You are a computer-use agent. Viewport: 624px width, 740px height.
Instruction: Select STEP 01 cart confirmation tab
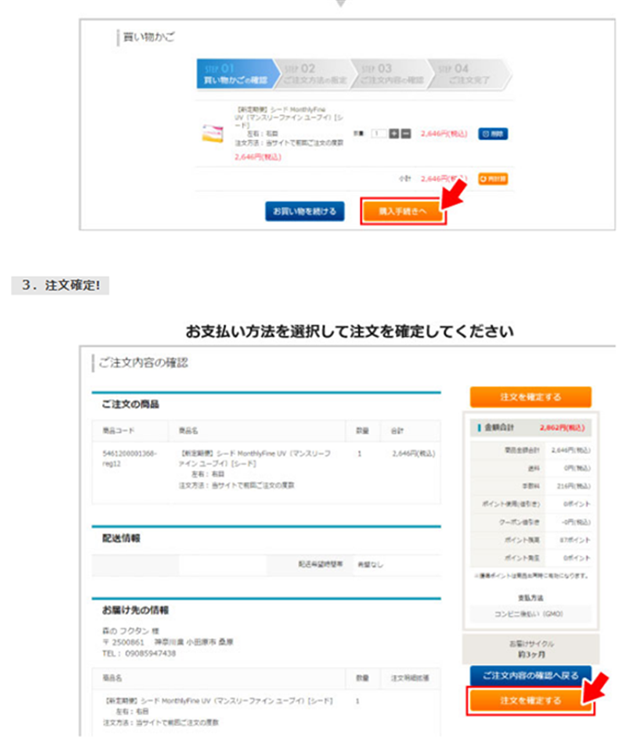tap(232, 74)
